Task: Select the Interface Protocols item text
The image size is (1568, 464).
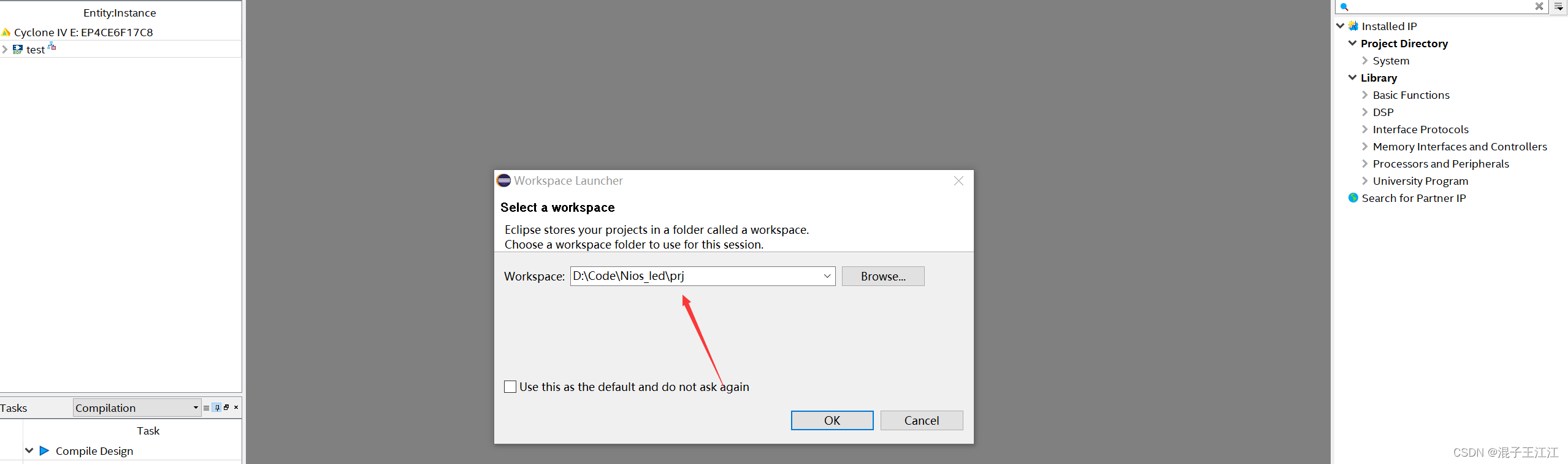Action: point(1420,130)
